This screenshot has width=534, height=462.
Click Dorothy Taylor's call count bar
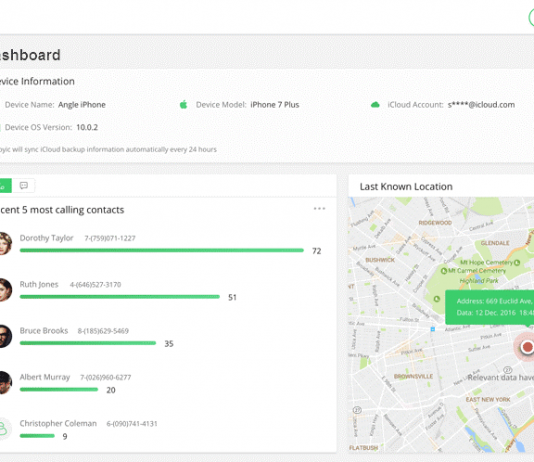pos(161,250)
